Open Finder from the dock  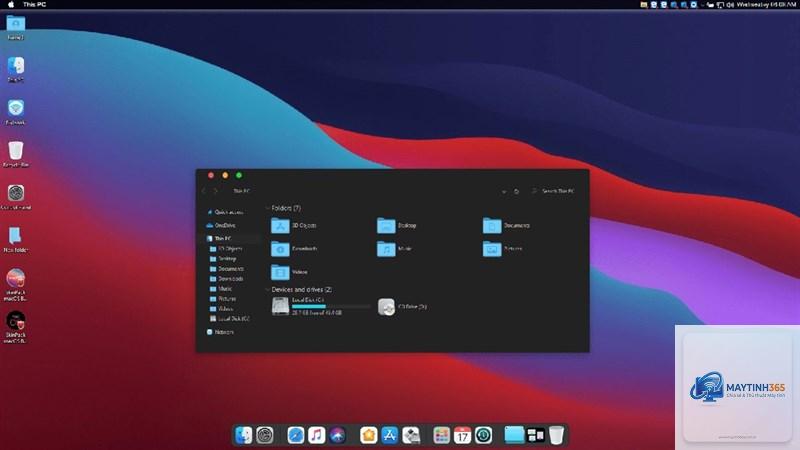[244, 435]
